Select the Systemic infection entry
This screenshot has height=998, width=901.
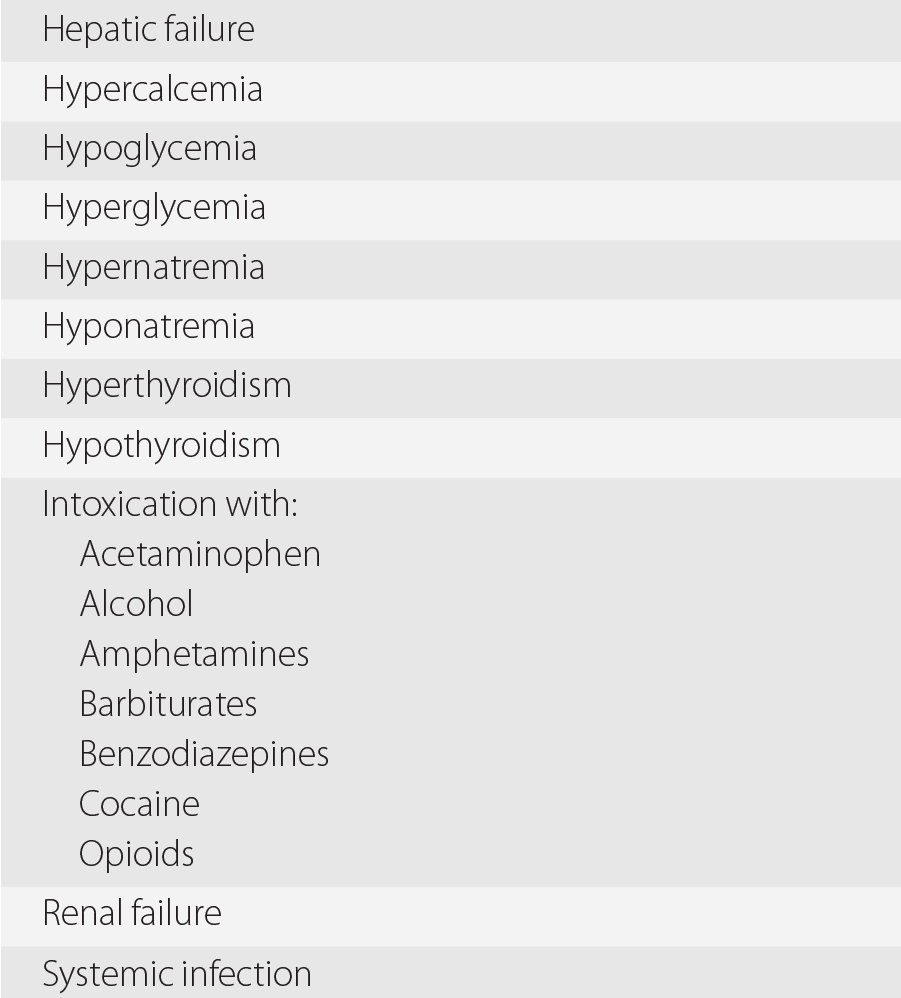(177, 973)
